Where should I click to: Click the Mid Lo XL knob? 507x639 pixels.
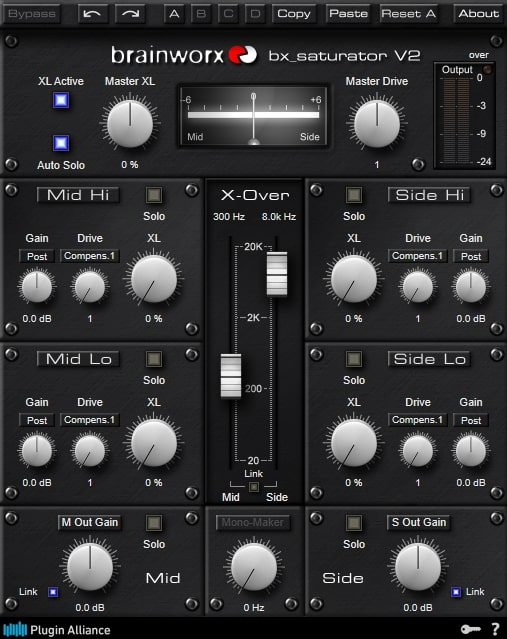pyautogui.click(x=154, y=443)
